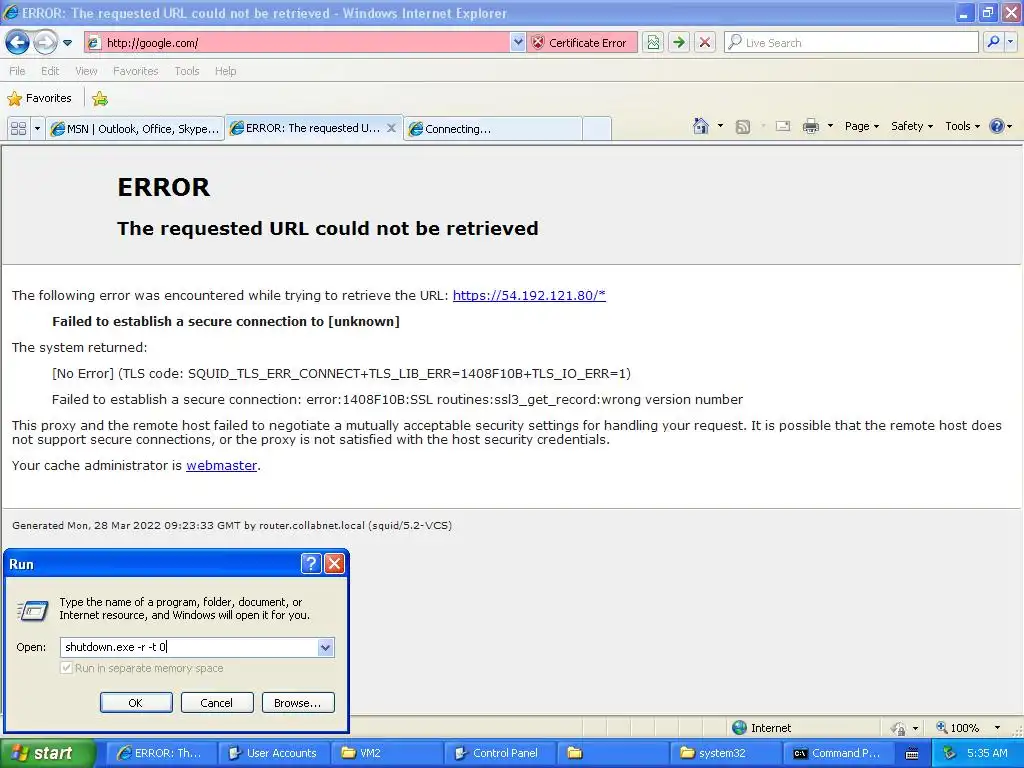This screenshot has width=1024, height=768.
Task: Select the ERROR requested URL tab
Action: click(306, 128)
